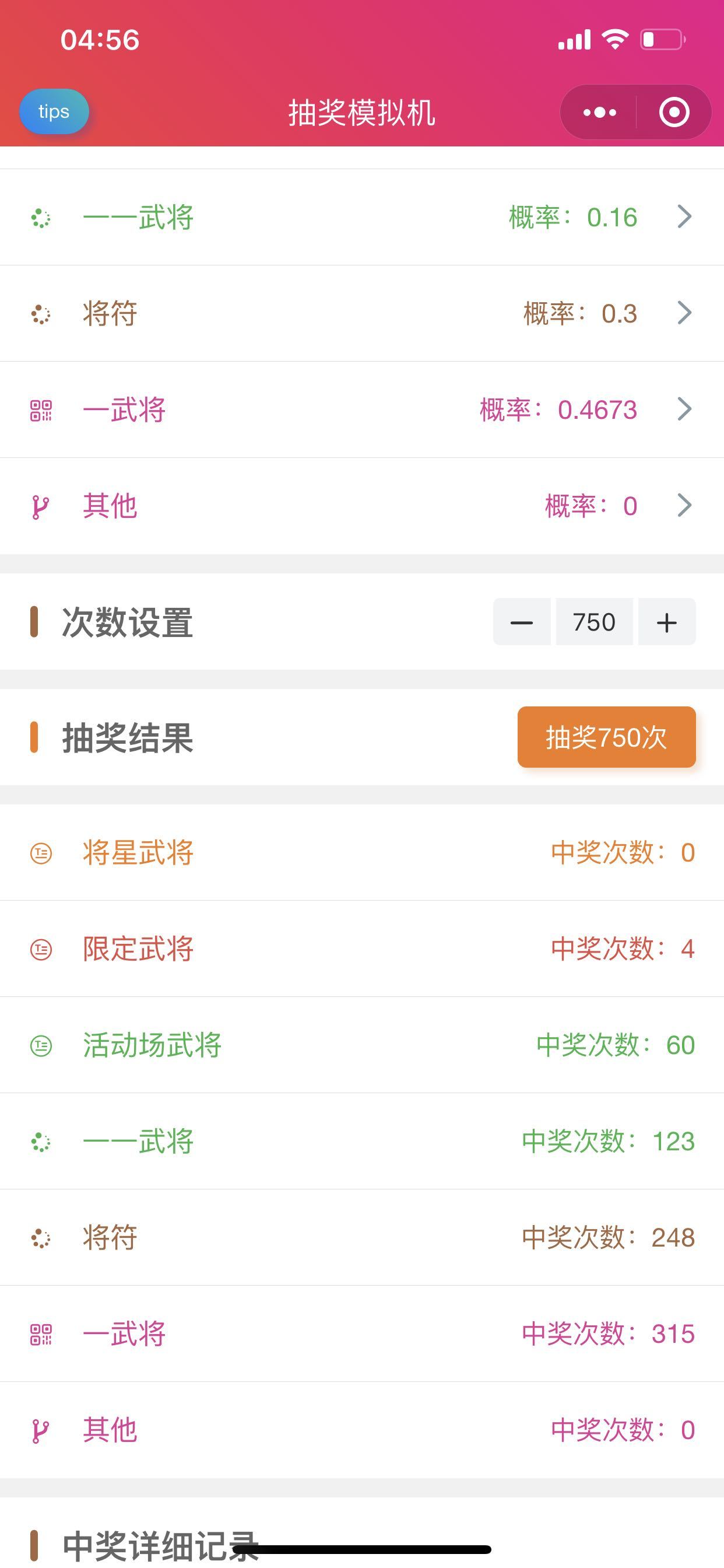Expand the 一一武将 probability 0.16 chevron

(x=684, y=216)
